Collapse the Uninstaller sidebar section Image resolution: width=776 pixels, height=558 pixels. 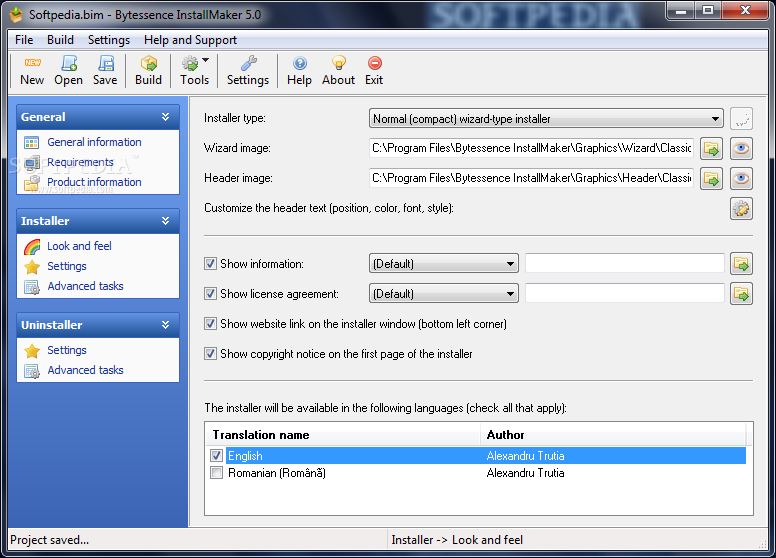165,325
